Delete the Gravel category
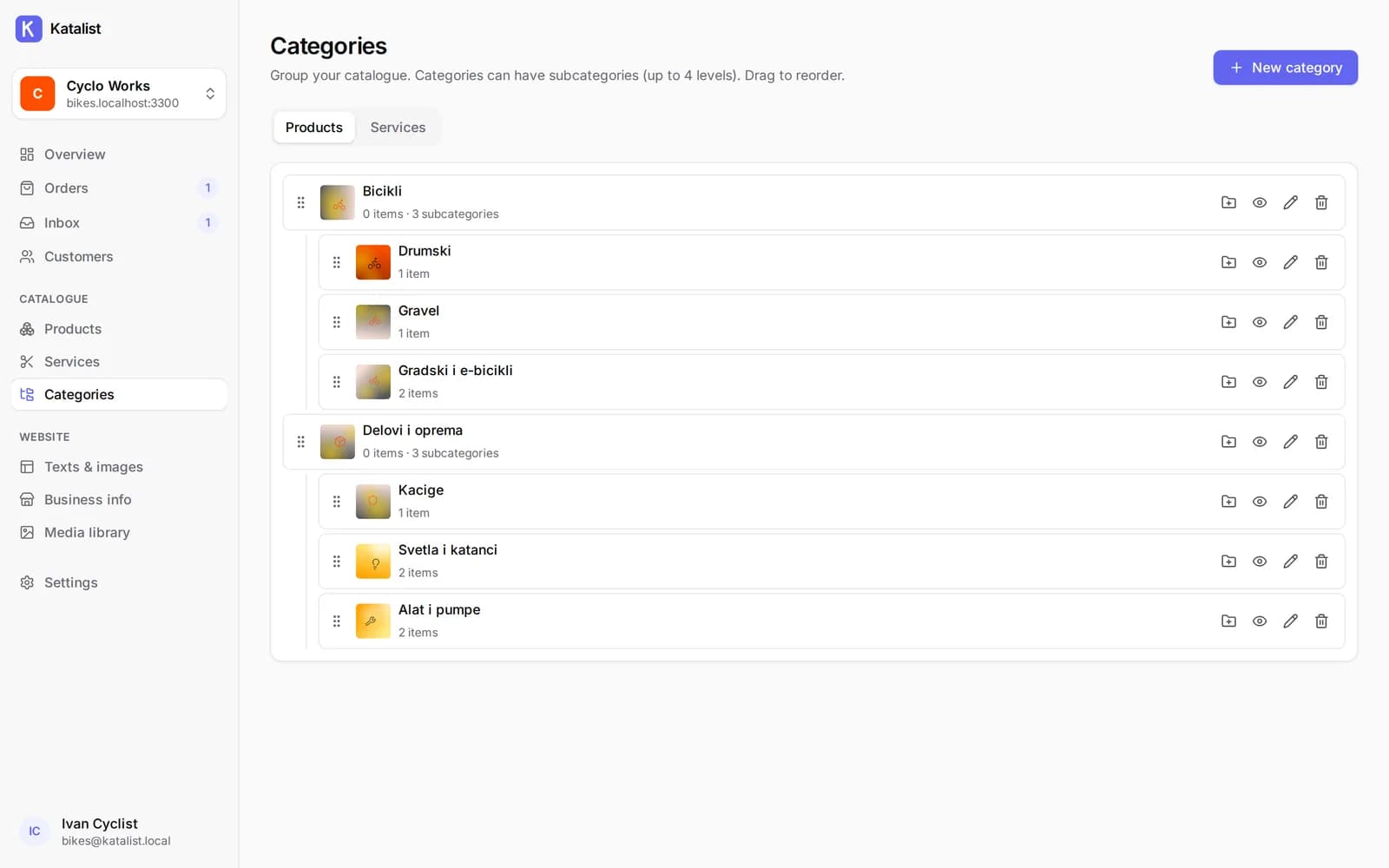This screenshot has height=868, width=1389. click(1321, 322)
